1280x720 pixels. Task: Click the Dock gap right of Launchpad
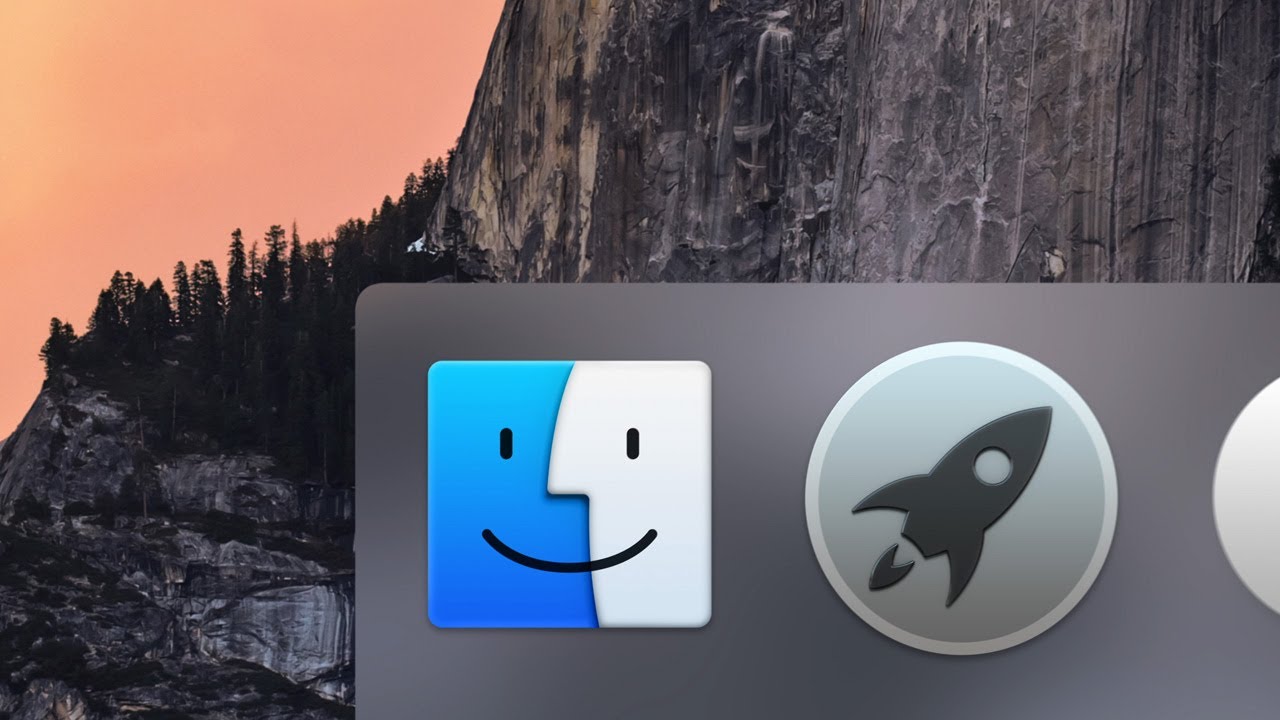point(1164,497)
